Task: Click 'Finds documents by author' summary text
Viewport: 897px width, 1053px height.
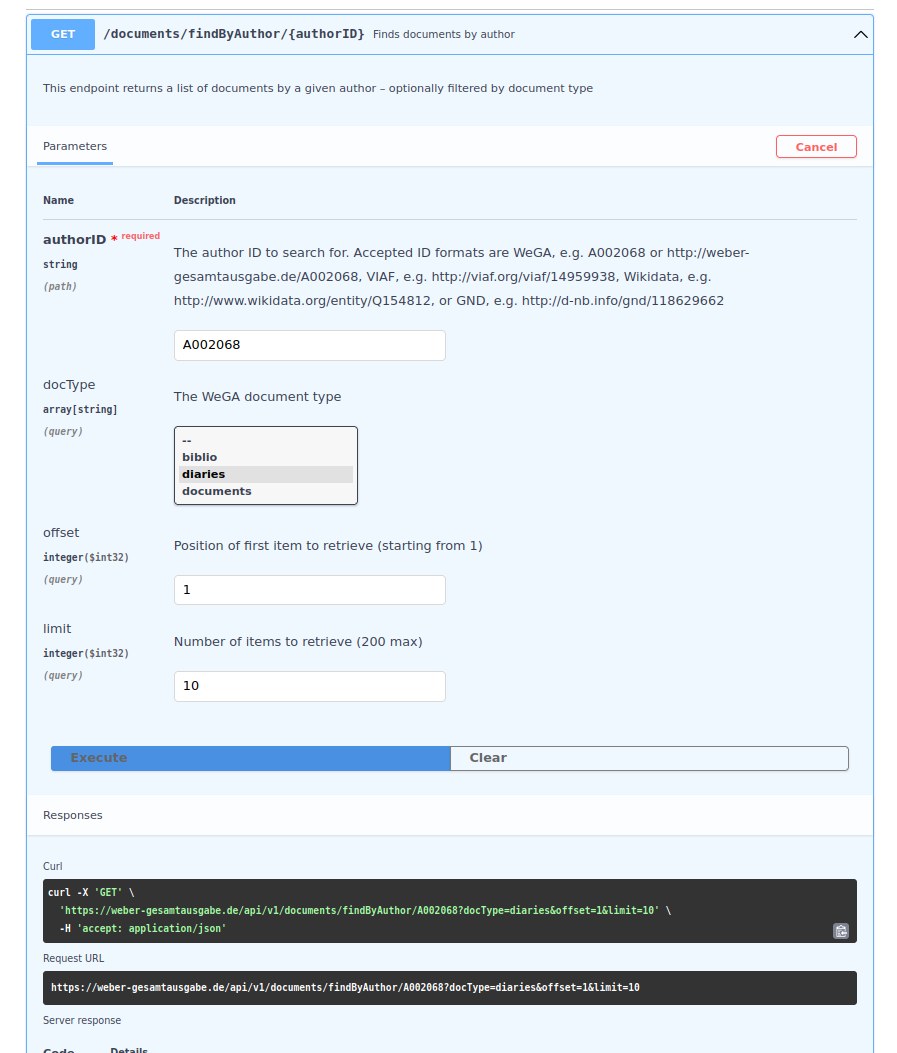Action: coord(444,34)
